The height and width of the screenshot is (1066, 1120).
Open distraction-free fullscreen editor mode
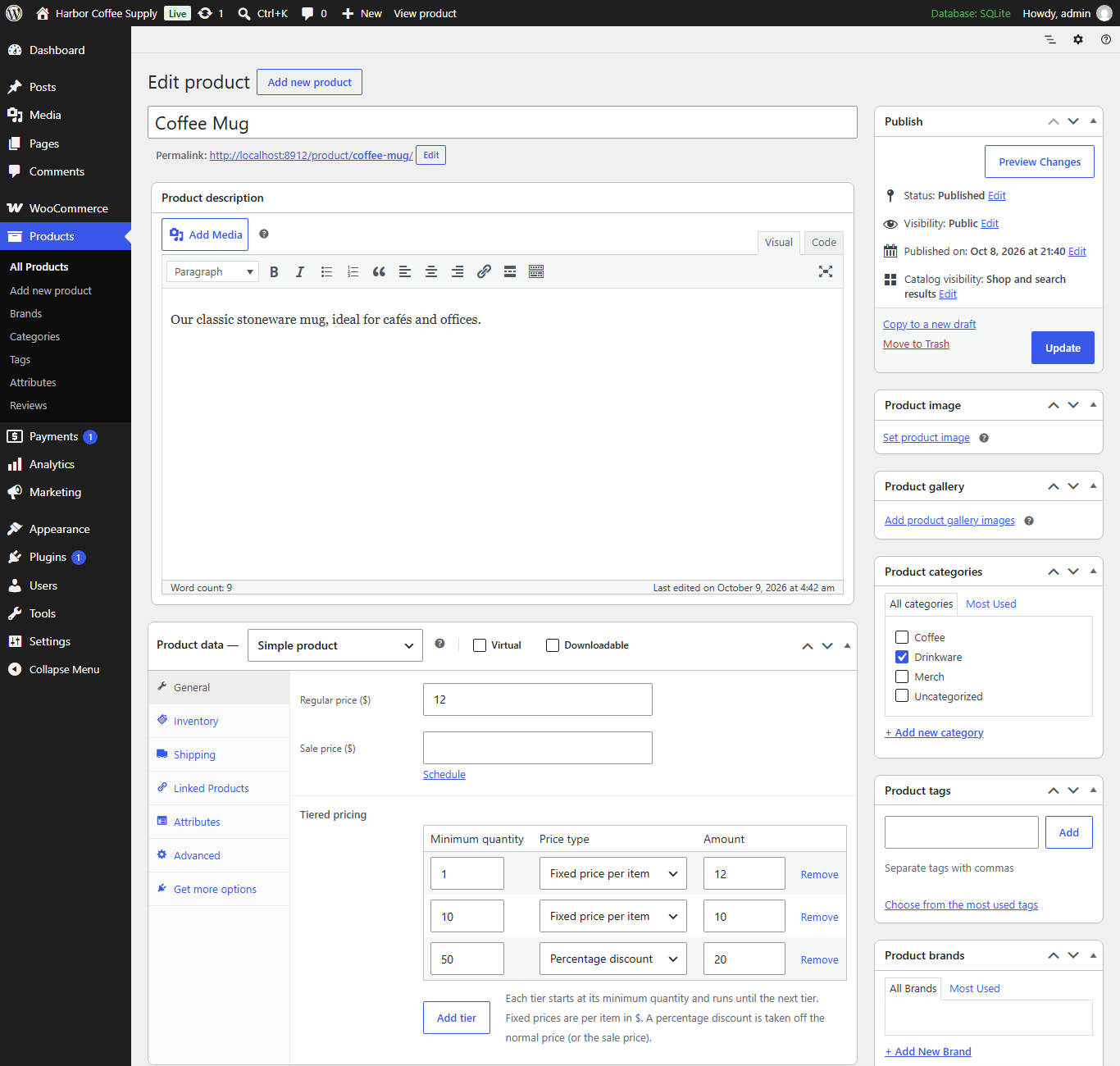point(826,272)
